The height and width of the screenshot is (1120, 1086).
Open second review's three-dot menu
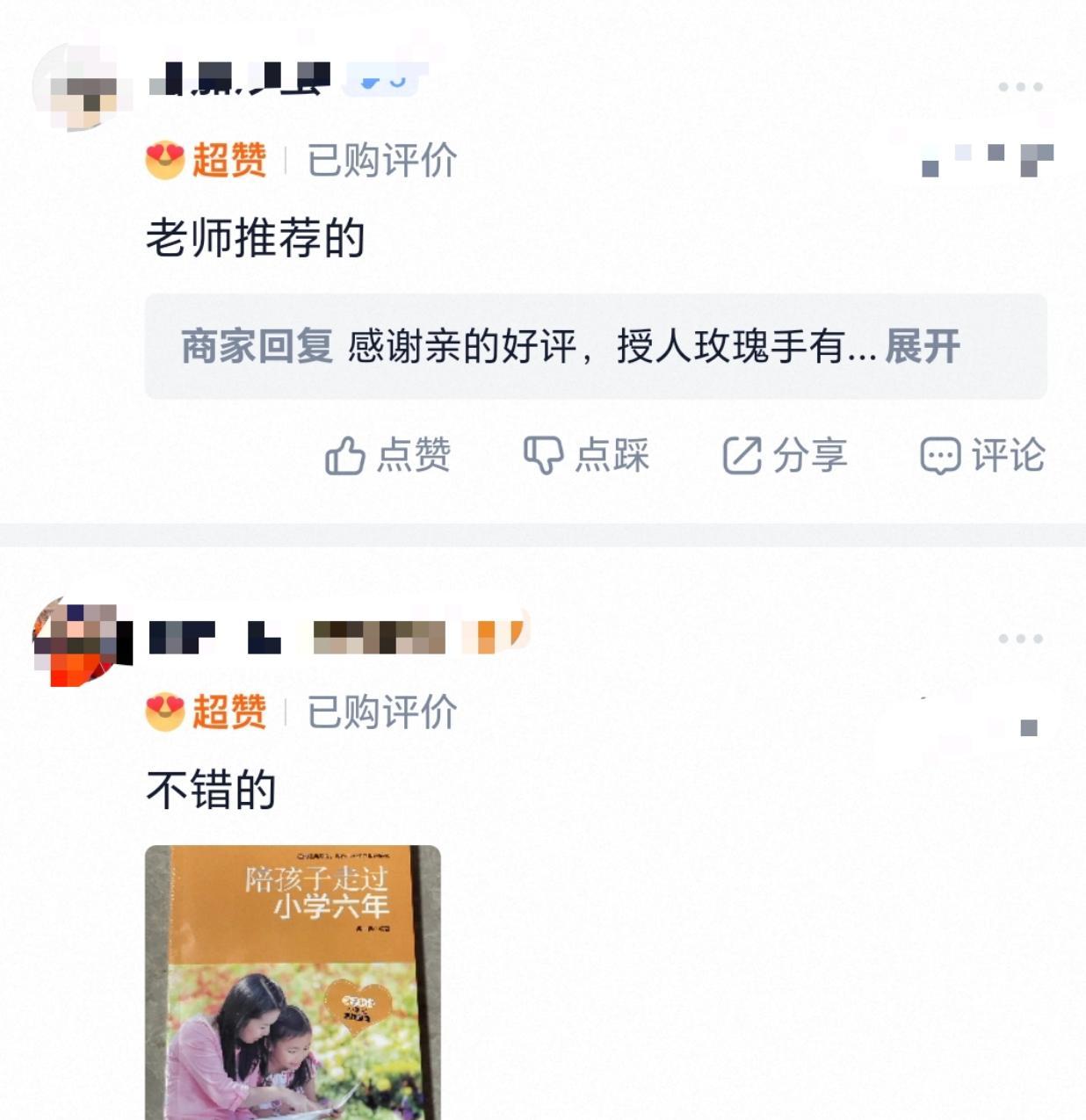(x=1020, y=639)
